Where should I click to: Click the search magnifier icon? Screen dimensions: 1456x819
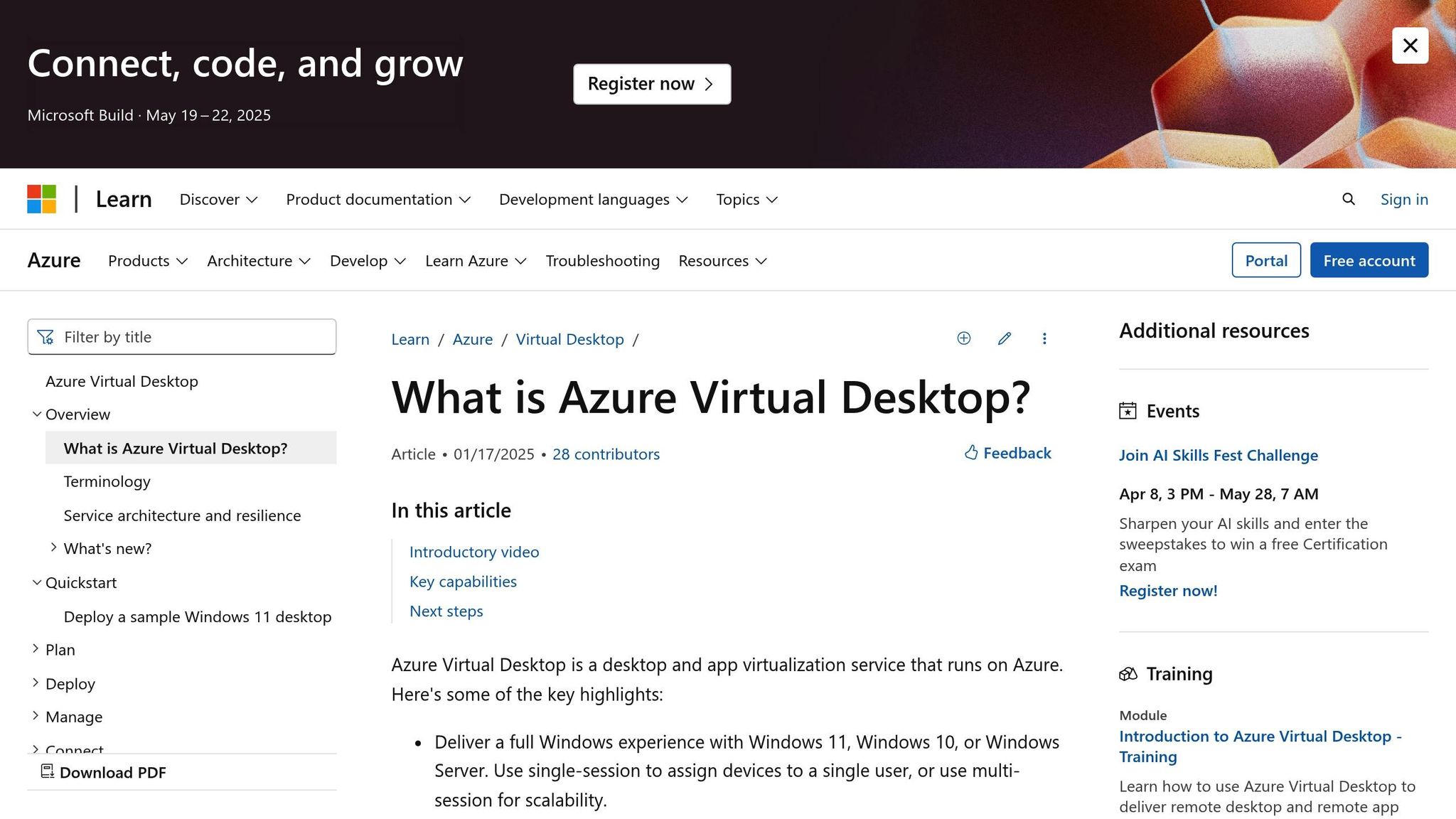1348,199
